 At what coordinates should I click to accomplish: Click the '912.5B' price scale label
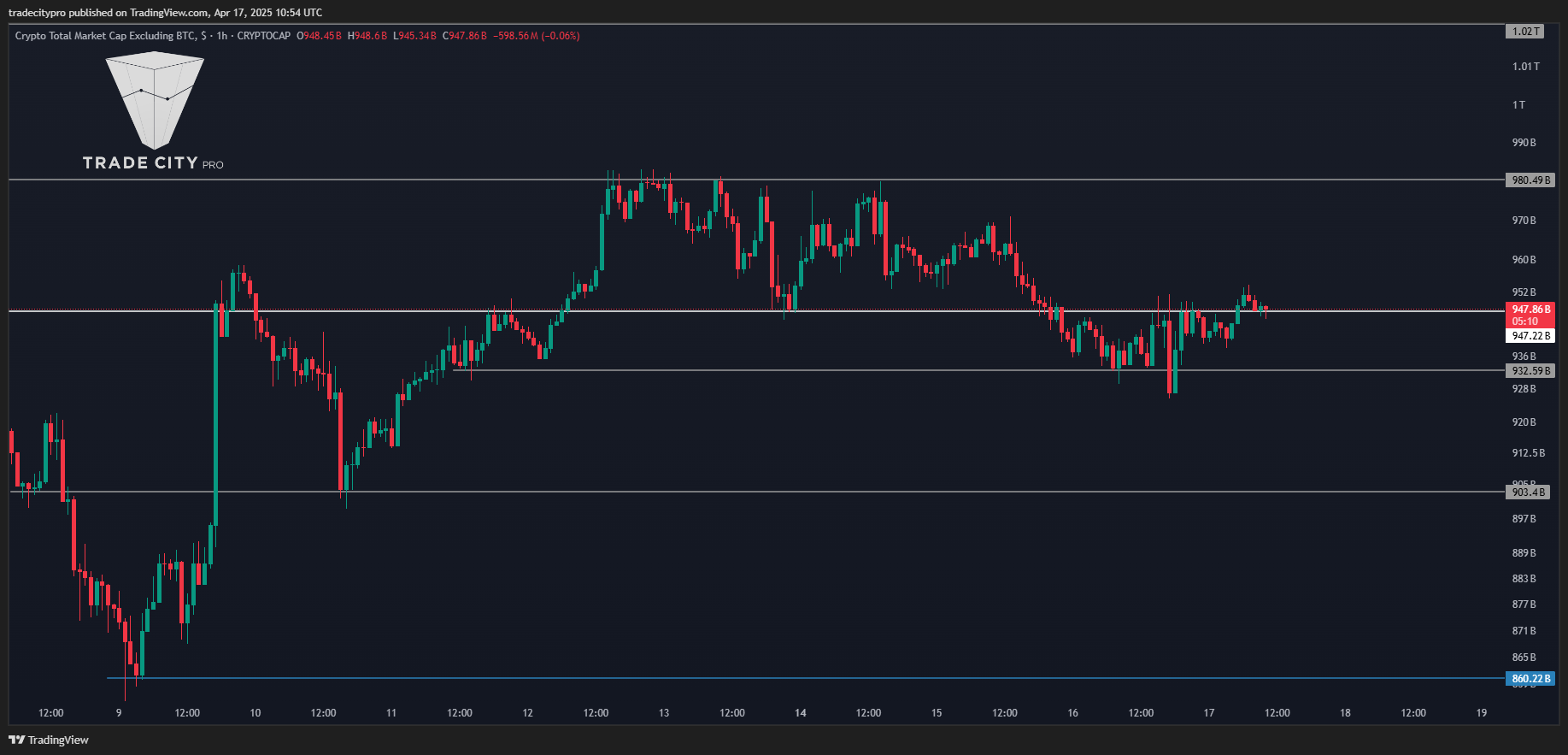(1528, 453)
